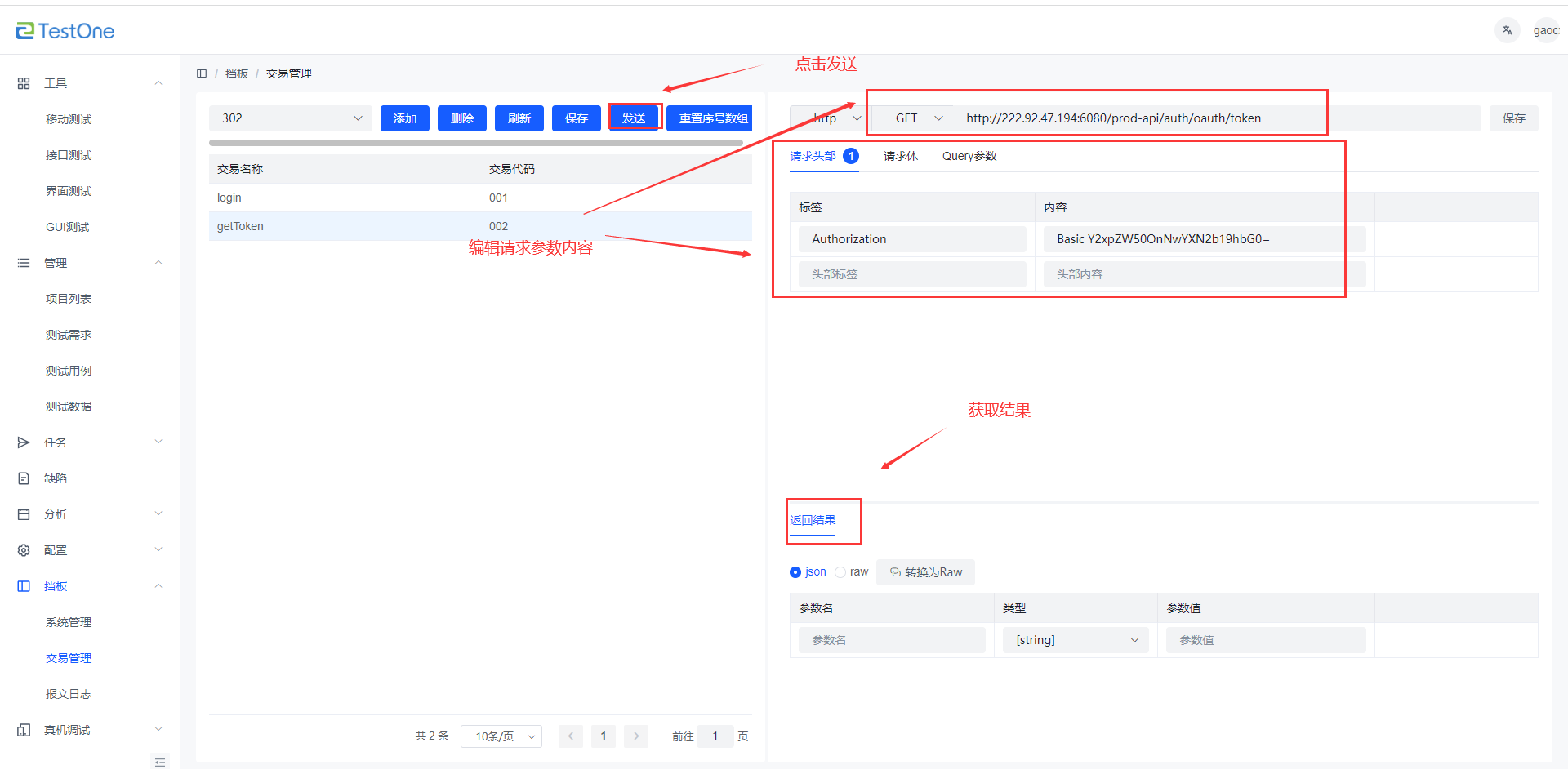Click the 缺陷 defects icon in sidebar
The height and width of the screenshot is (769, 1568).
click(24, 478)
